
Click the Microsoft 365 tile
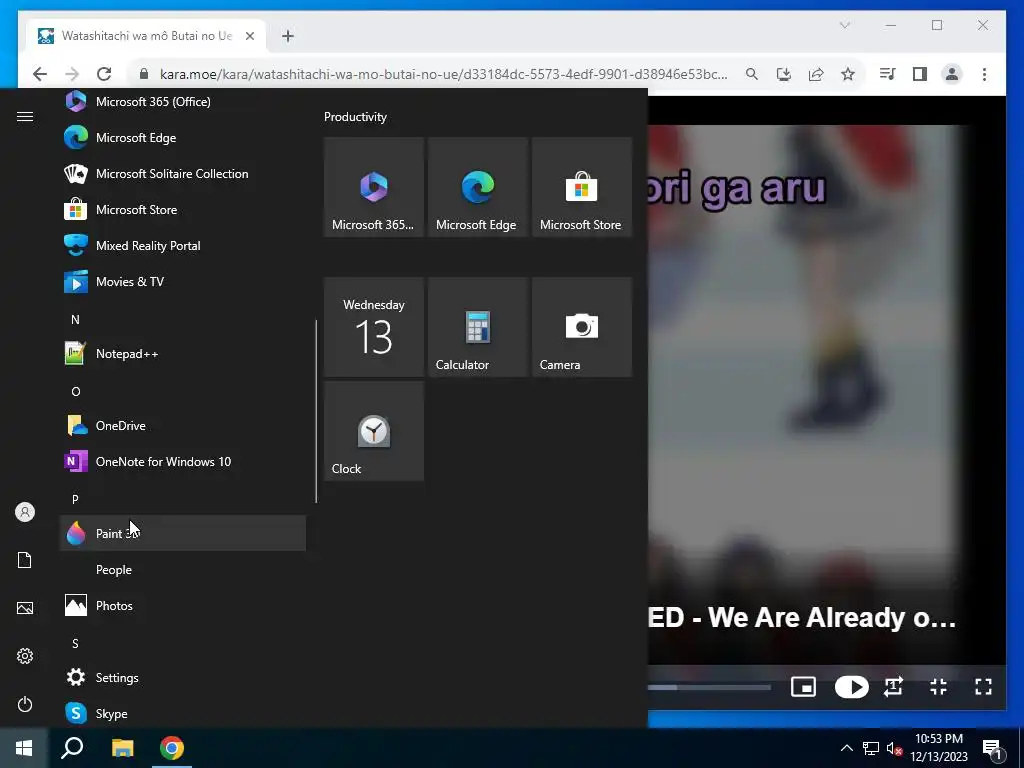point(374,187)
